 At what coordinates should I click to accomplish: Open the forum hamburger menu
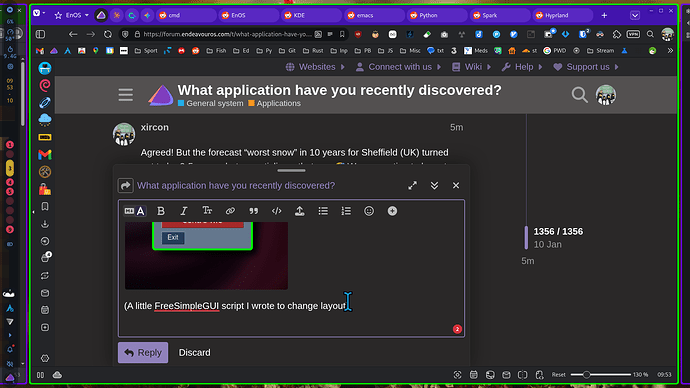125,95
